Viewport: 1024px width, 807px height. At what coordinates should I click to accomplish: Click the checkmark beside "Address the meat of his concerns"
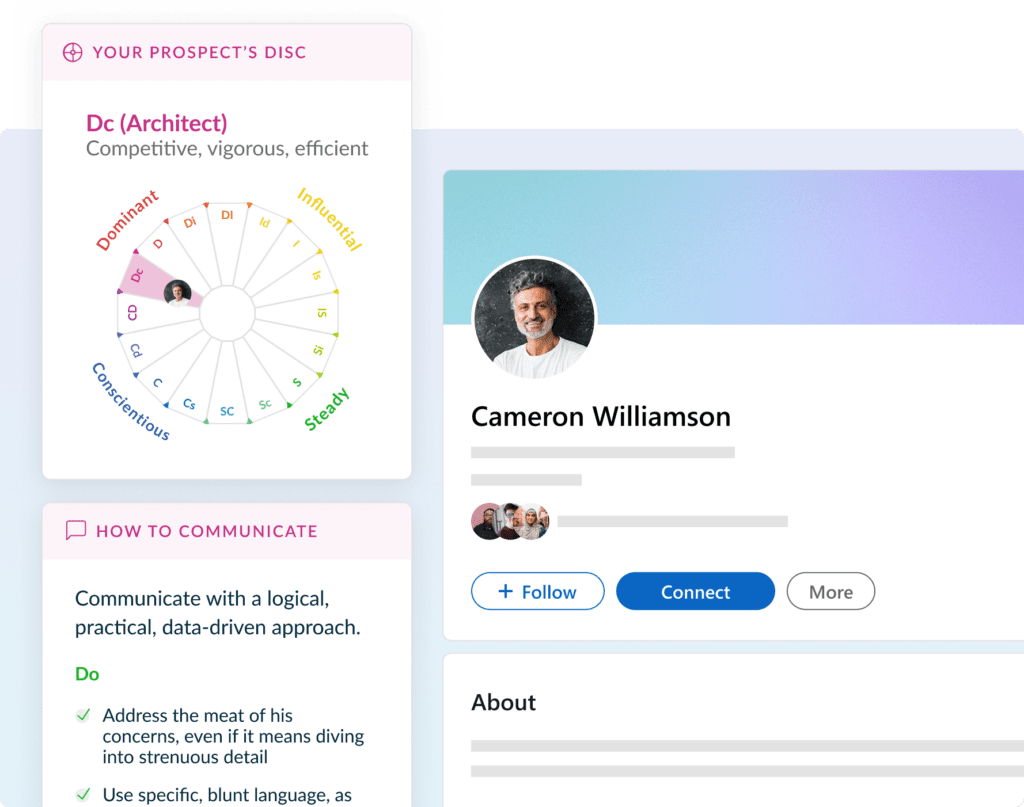tap(84, 717)
